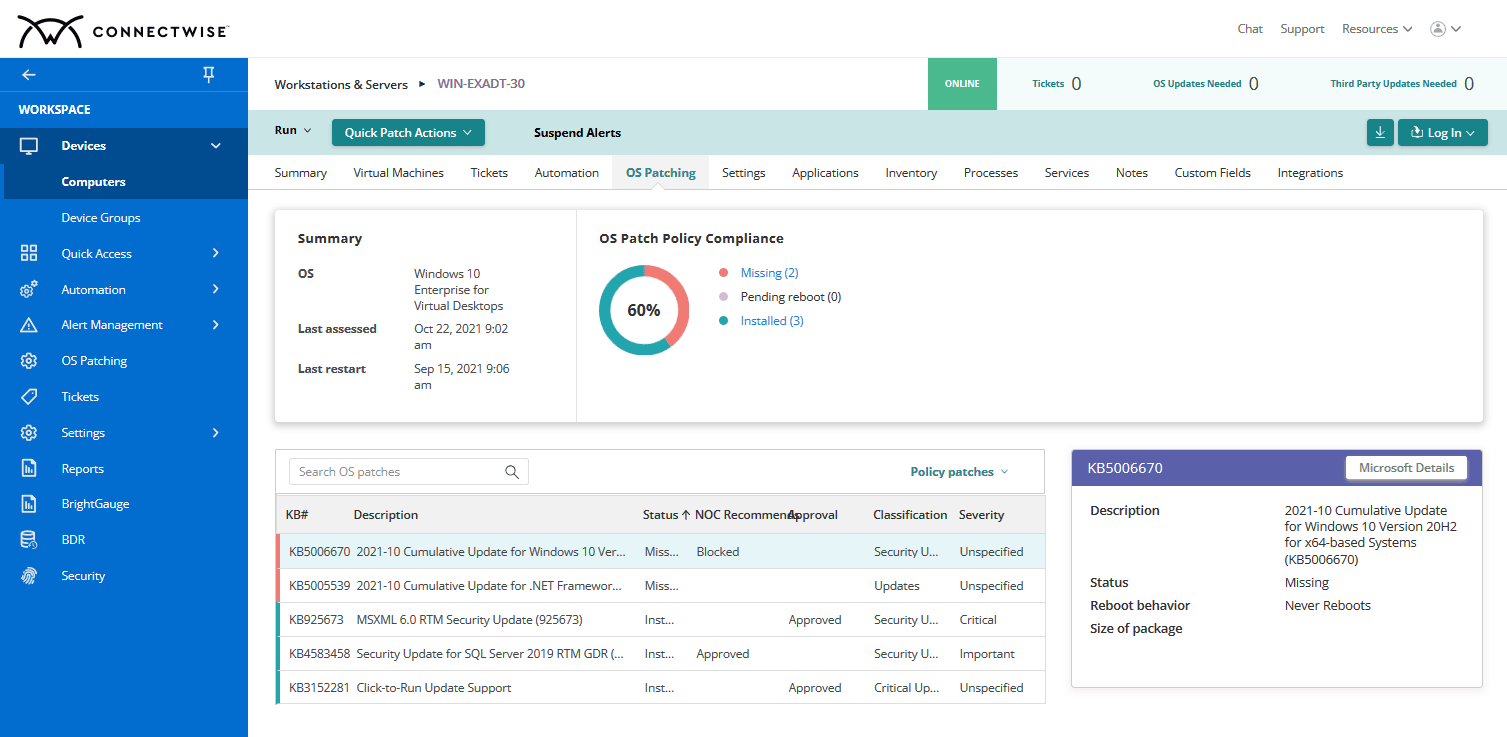Screen dimensions: 1507x737
Task: Click the Microsoft Details button
Action: [1406, 467]
